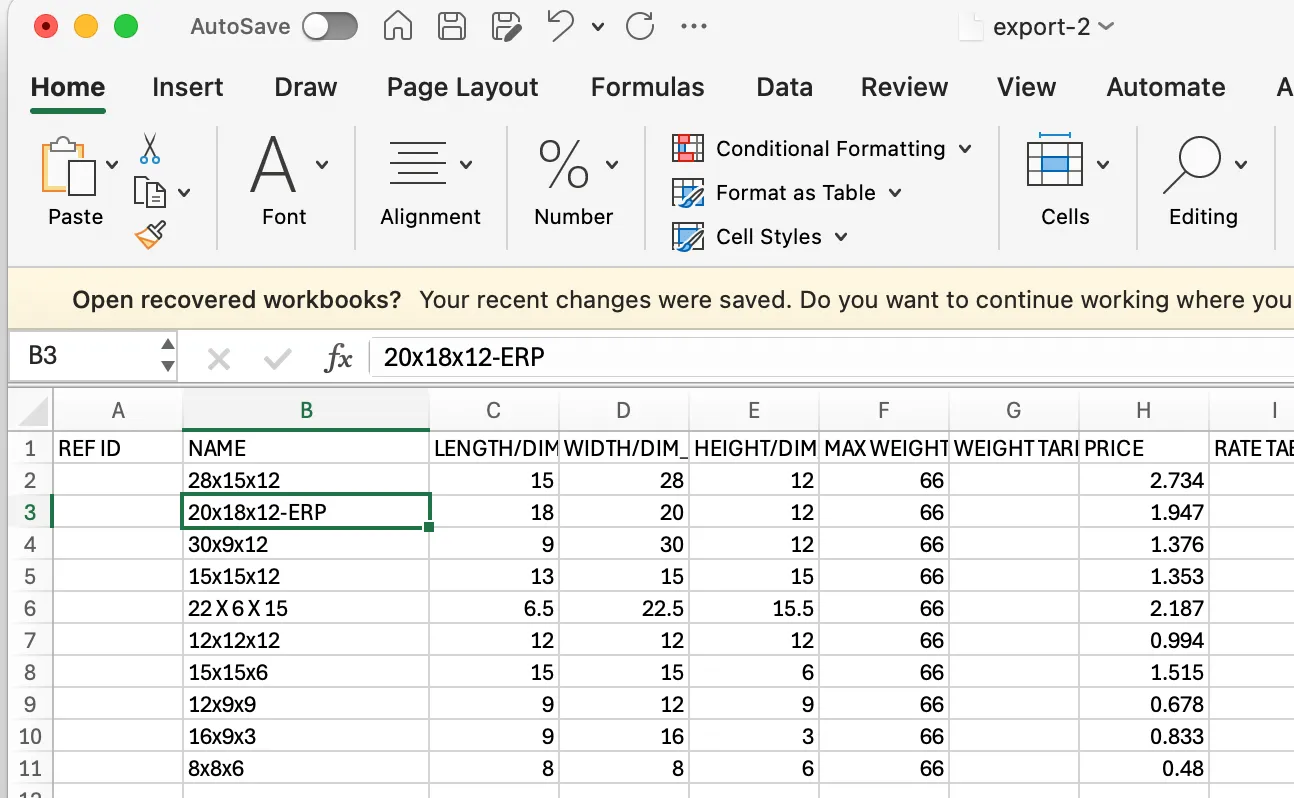
Task: Open the Font group
Action: click(x=284, y=181)
